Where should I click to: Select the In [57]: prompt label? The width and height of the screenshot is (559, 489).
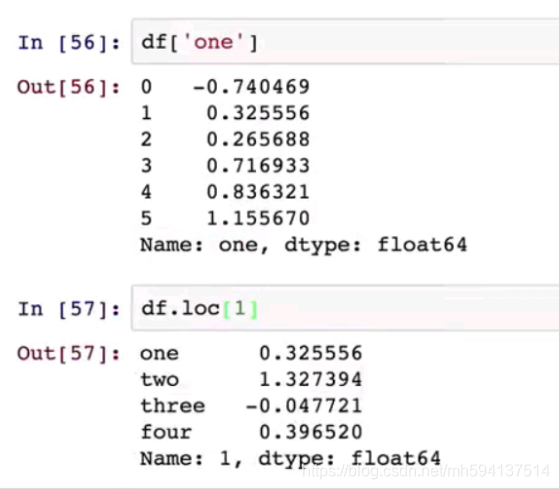[69, 309]
